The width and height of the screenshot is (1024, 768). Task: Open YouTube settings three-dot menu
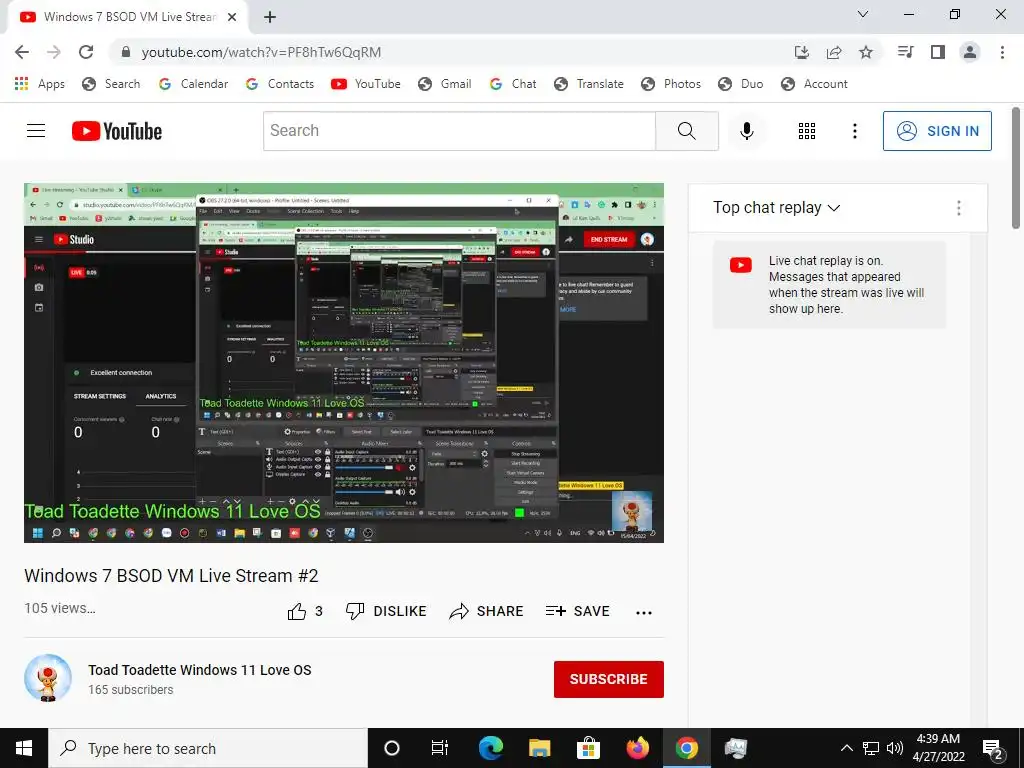click(854, 131)
